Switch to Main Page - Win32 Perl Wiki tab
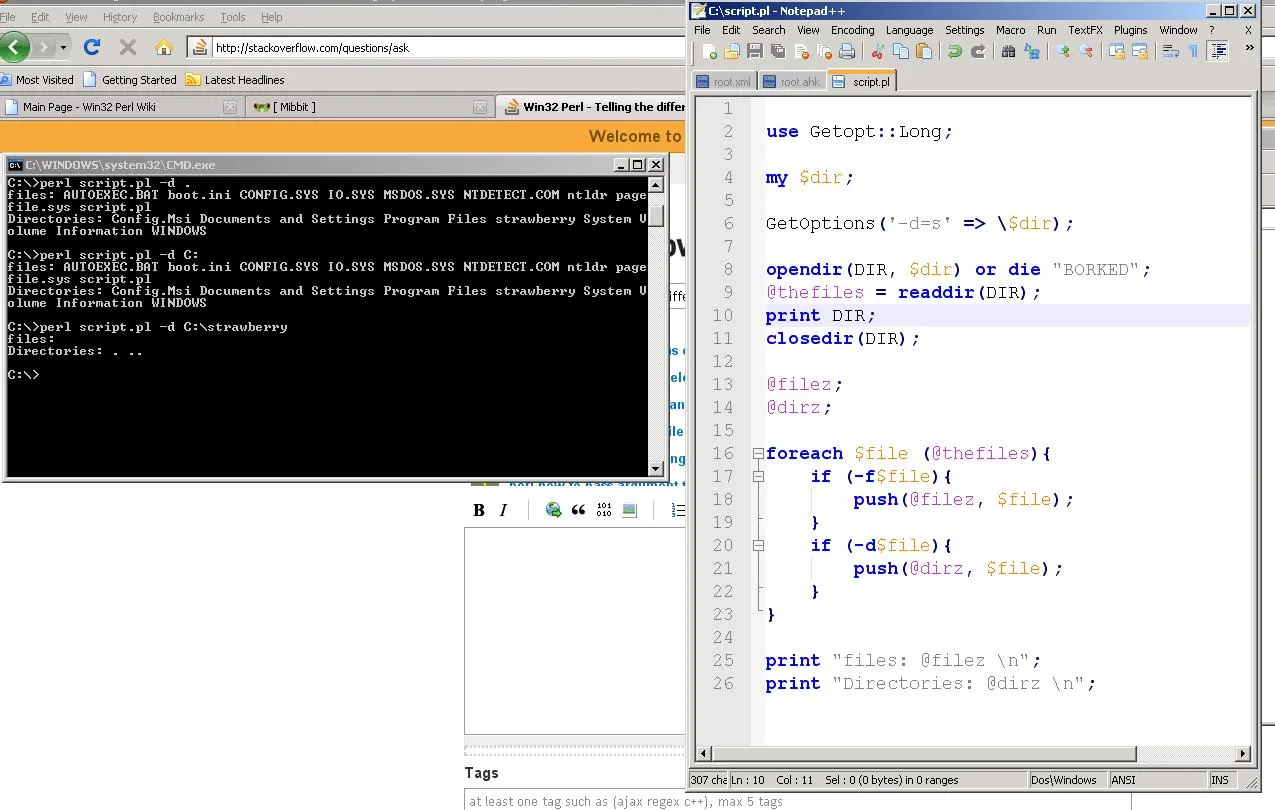The image size is (1275, 810). [x=120, y=106]
